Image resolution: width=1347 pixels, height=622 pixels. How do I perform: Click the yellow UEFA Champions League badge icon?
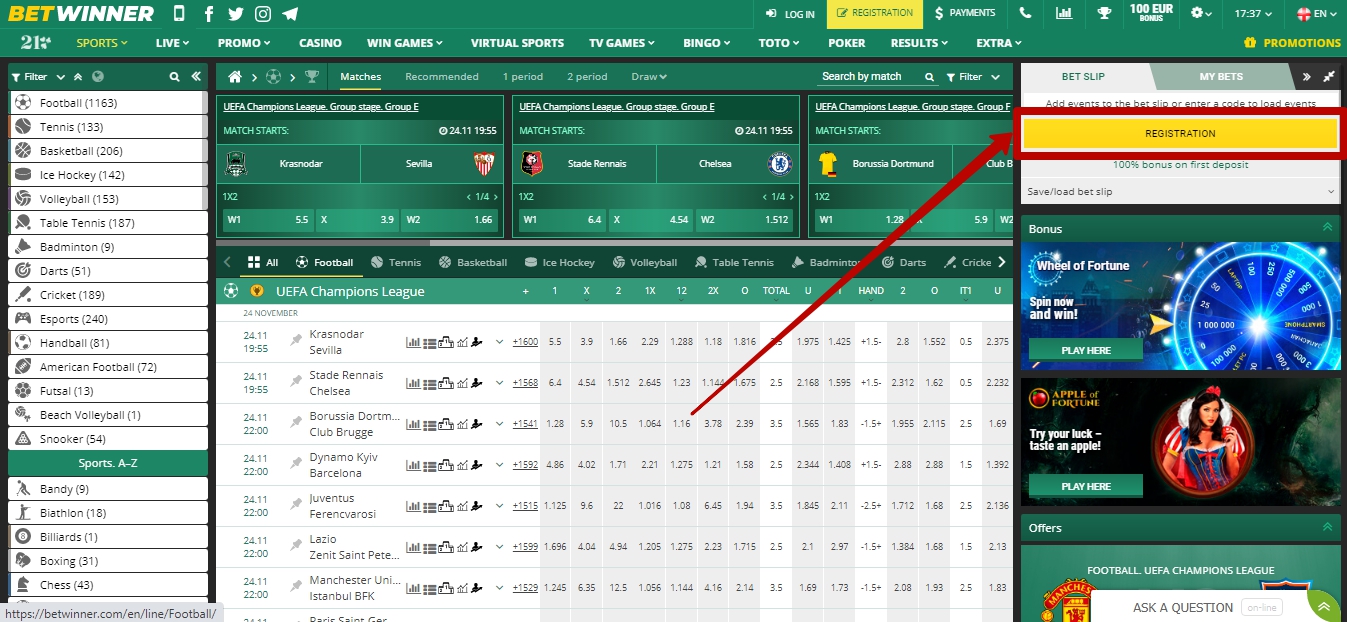pyautogui.click(x=258, y=291)
